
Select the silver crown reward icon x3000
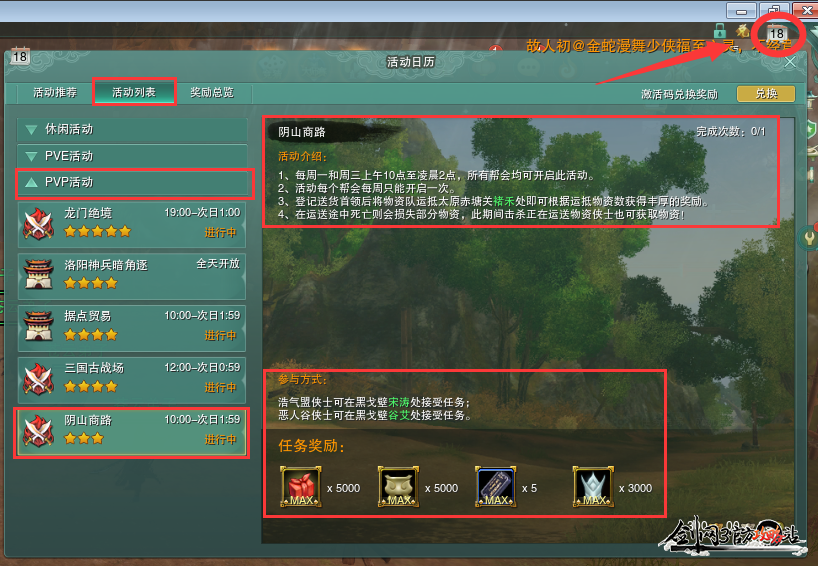click(x=593, y=487)
